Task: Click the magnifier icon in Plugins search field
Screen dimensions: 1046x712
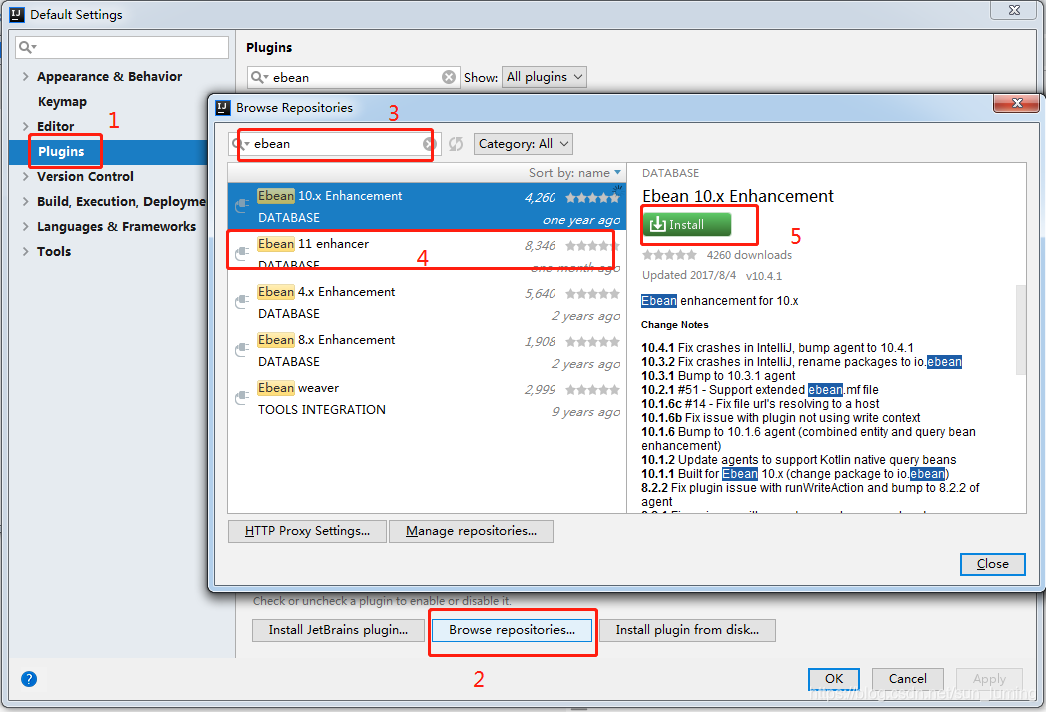Action: tap(259, 77)
